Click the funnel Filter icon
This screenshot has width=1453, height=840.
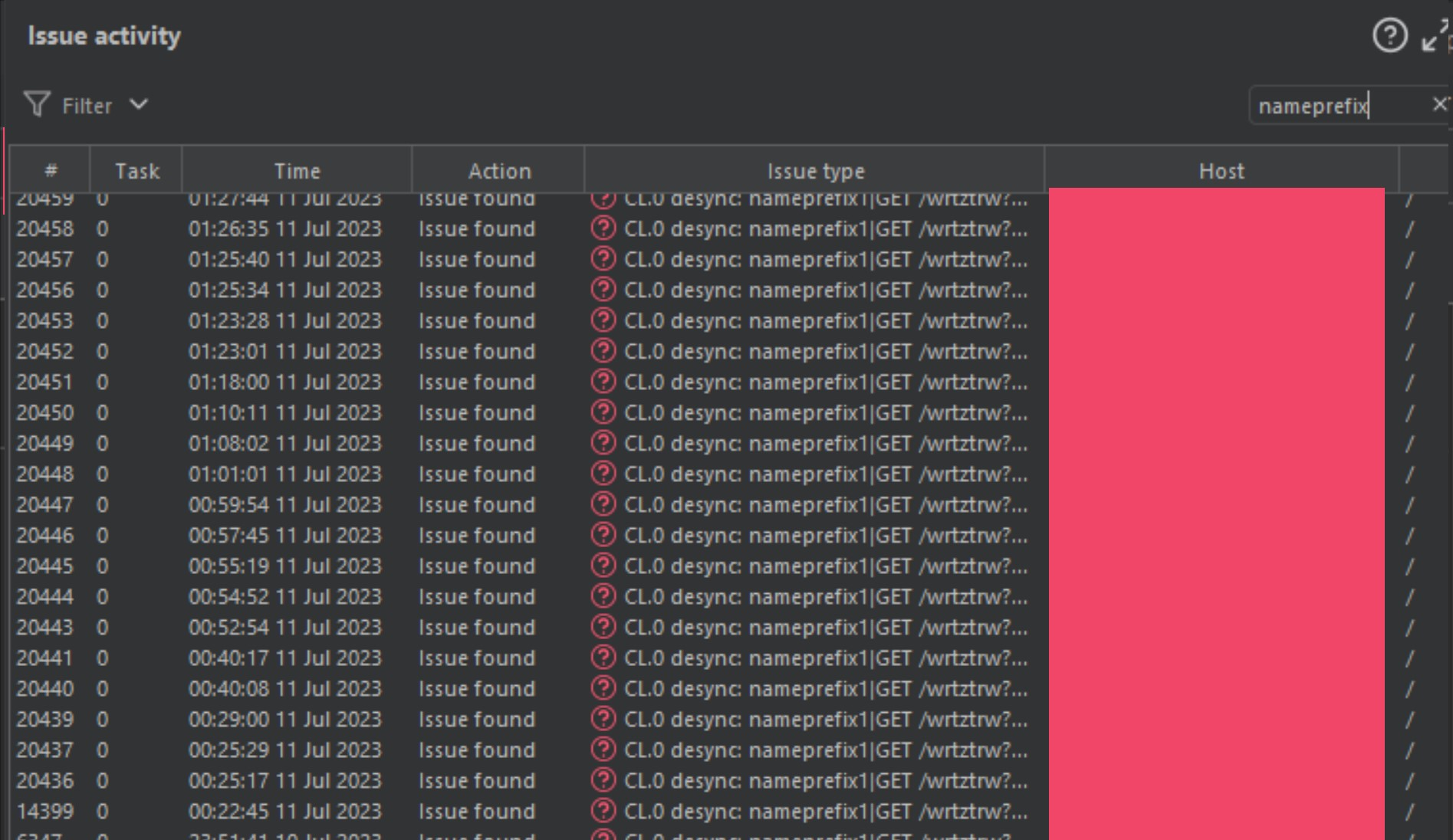pos(37,104)
